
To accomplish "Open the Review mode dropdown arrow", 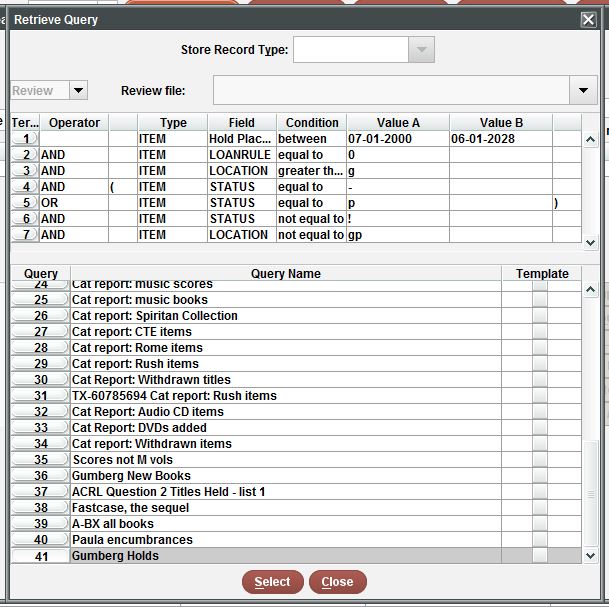I will point(78,90).
